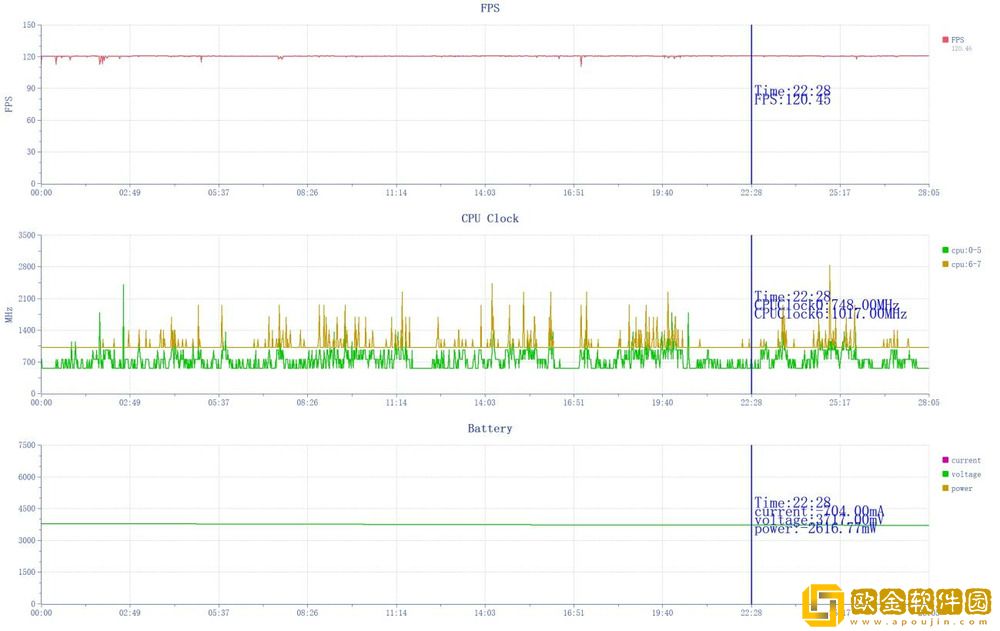Click the orange watermark logo icon
1000x631 pixels.
tap(822, 605)
